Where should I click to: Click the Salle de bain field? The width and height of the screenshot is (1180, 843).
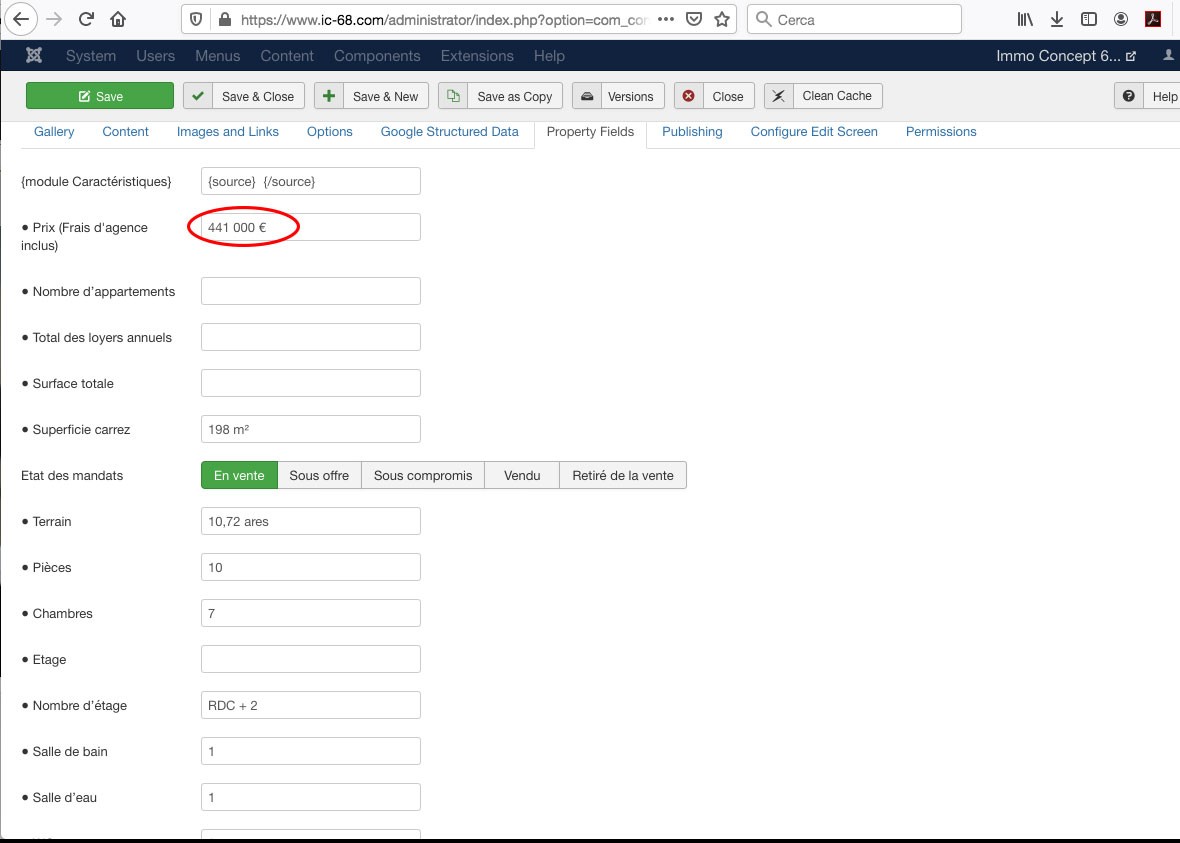click(x=311, y=751)
